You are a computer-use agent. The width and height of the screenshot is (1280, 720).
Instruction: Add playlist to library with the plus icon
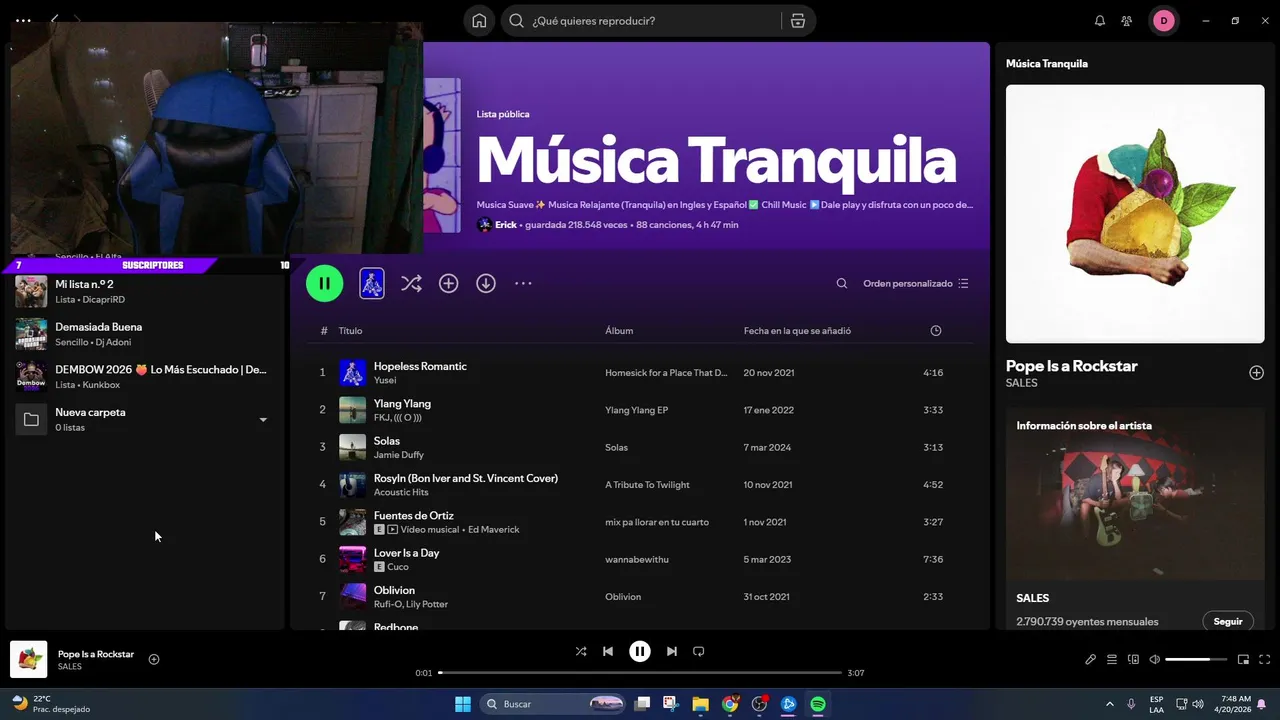point(449,284)
